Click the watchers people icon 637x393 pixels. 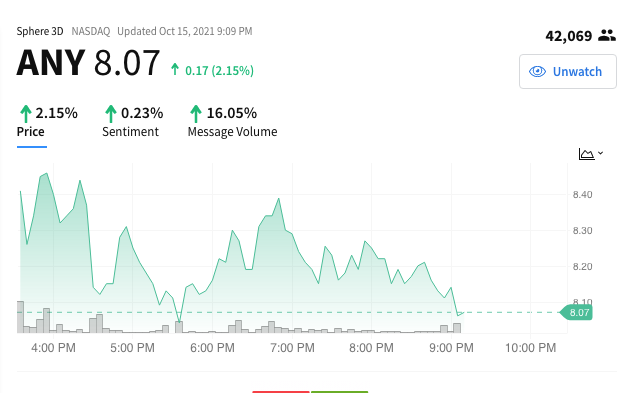pos(607,36)
